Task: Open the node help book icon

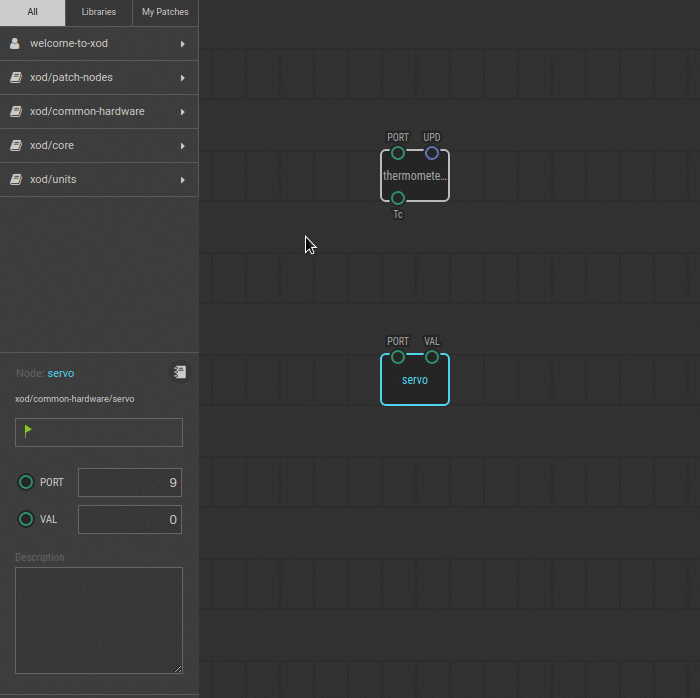Action: pyautogui.click(x=179, y=372)
